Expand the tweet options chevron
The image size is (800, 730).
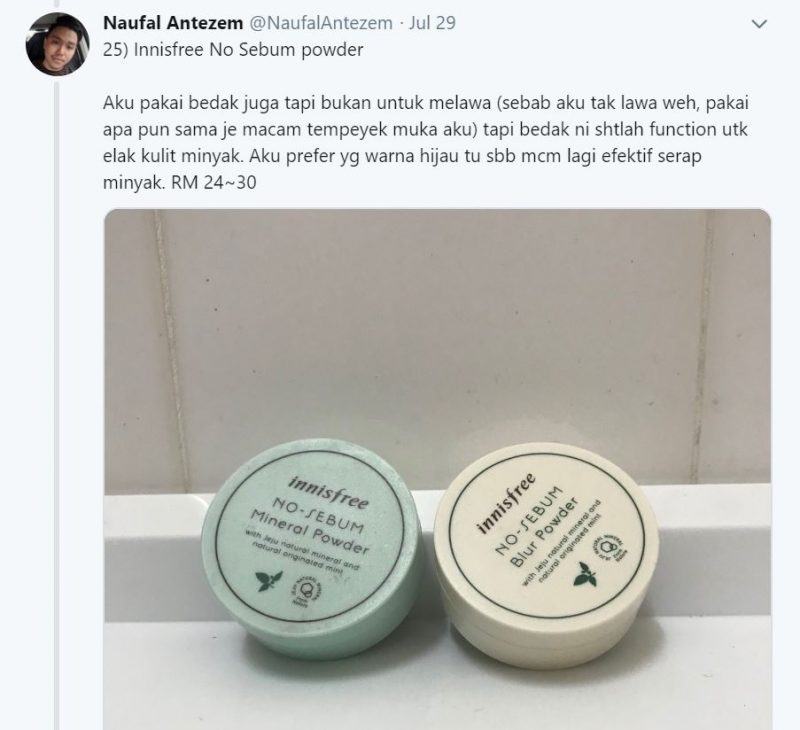[760, 24]
